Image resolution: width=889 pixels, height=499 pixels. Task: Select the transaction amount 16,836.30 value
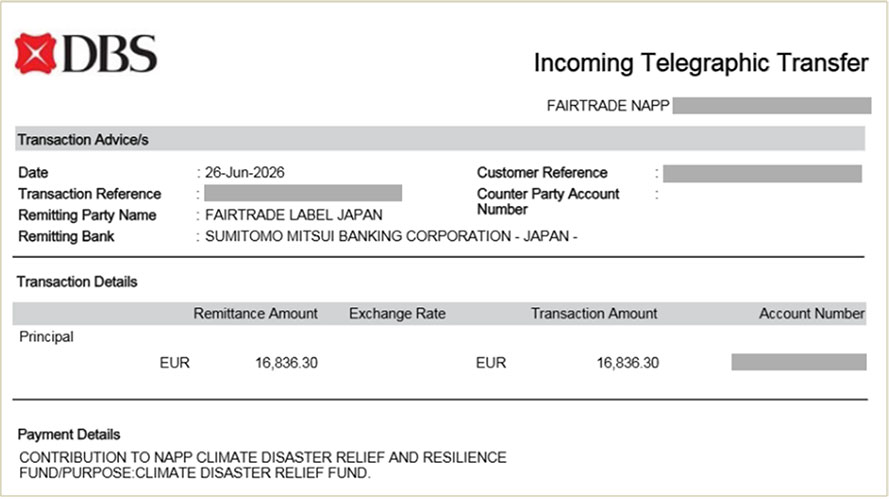(628, 363)
